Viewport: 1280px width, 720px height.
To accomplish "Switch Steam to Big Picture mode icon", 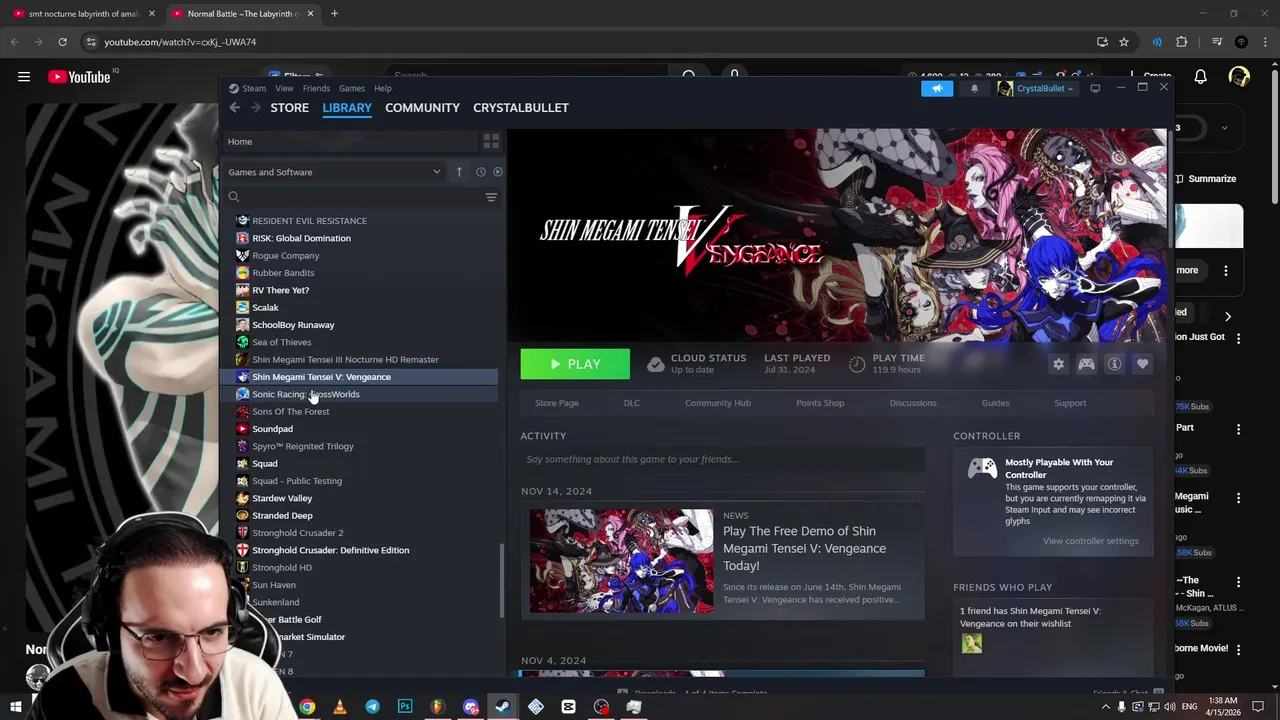I will point(1095,88).
